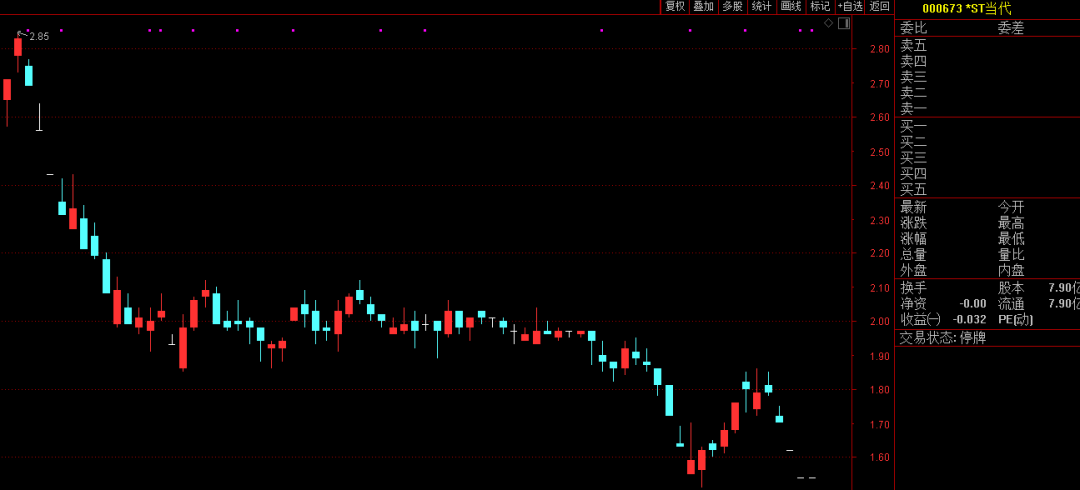This screenshot has height=490, width=1080.
Task: Click the 委比 label in quote panel
Action: (913, 28)
